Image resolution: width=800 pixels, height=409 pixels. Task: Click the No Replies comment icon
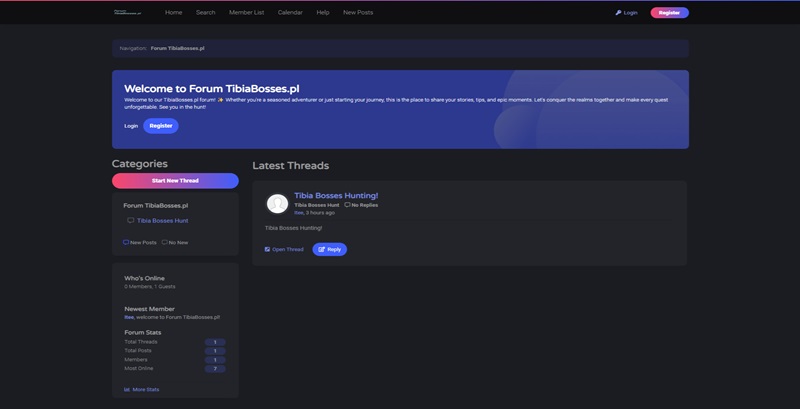point(347,205)
